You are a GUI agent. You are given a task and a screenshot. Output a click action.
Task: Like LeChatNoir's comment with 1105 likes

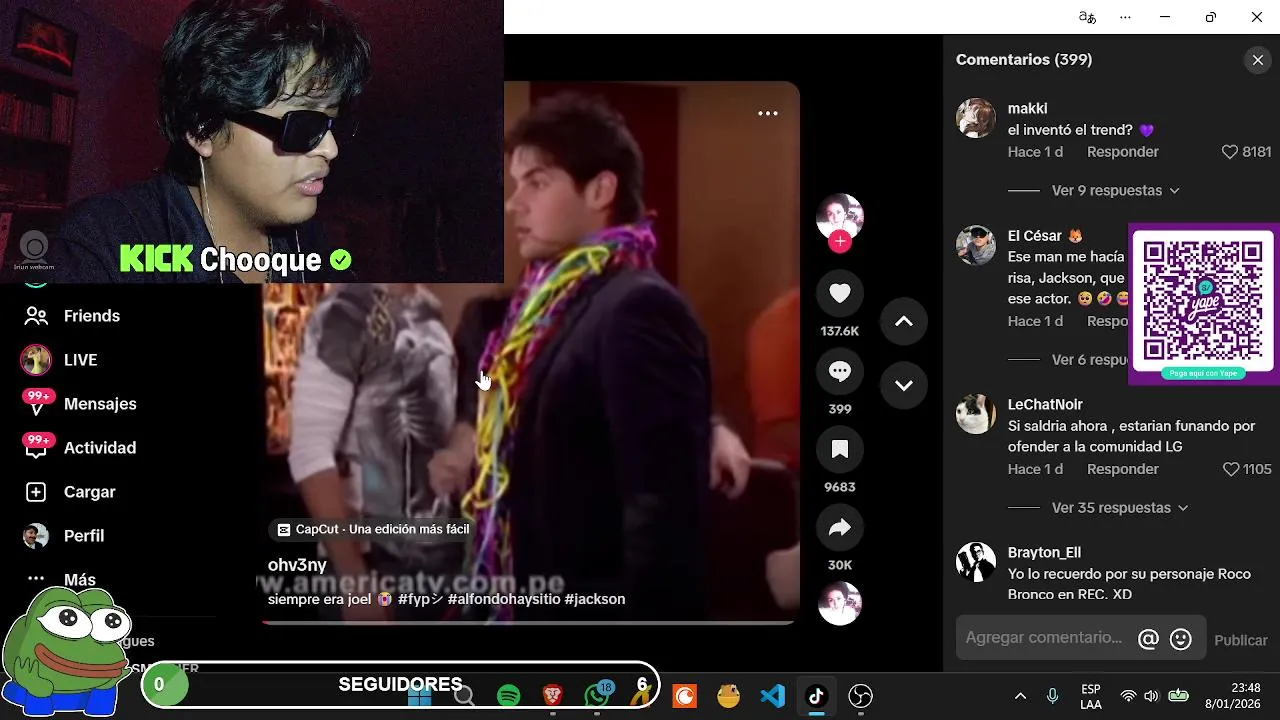(x=1230, y=469)
